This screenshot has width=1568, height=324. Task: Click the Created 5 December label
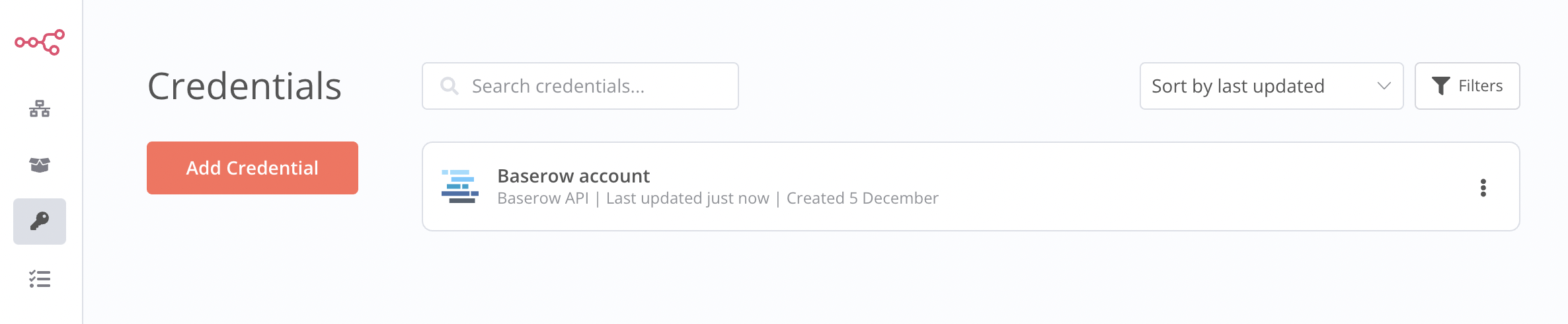(862, 198)
